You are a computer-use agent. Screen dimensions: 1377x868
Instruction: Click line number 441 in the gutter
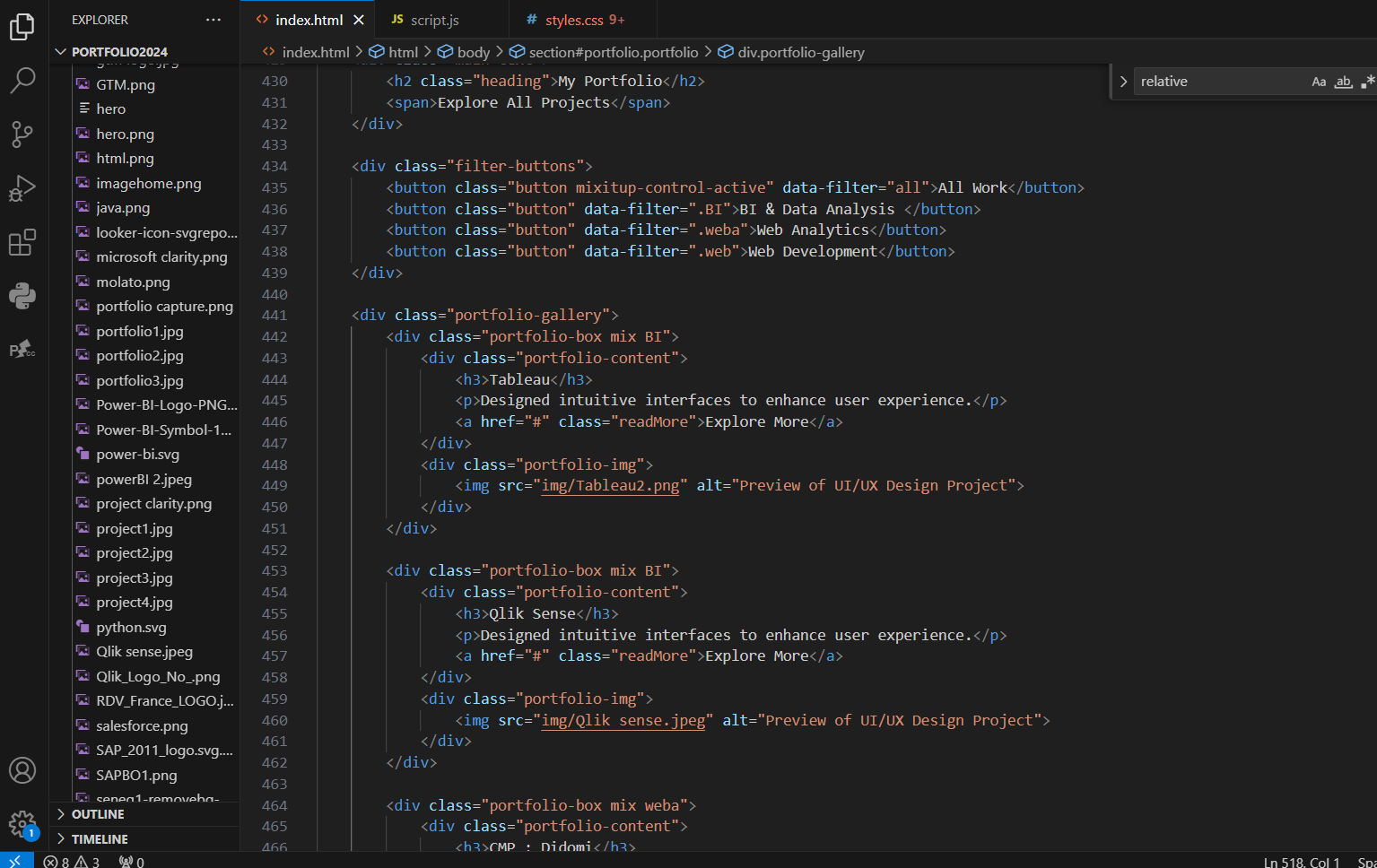point(275,315)
